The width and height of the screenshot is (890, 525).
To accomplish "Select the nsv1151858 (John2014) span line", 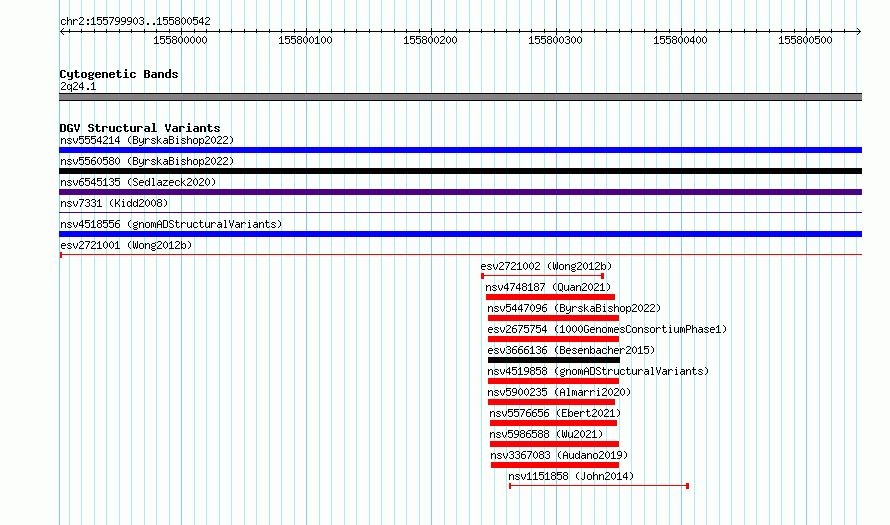I will (599, 486).
